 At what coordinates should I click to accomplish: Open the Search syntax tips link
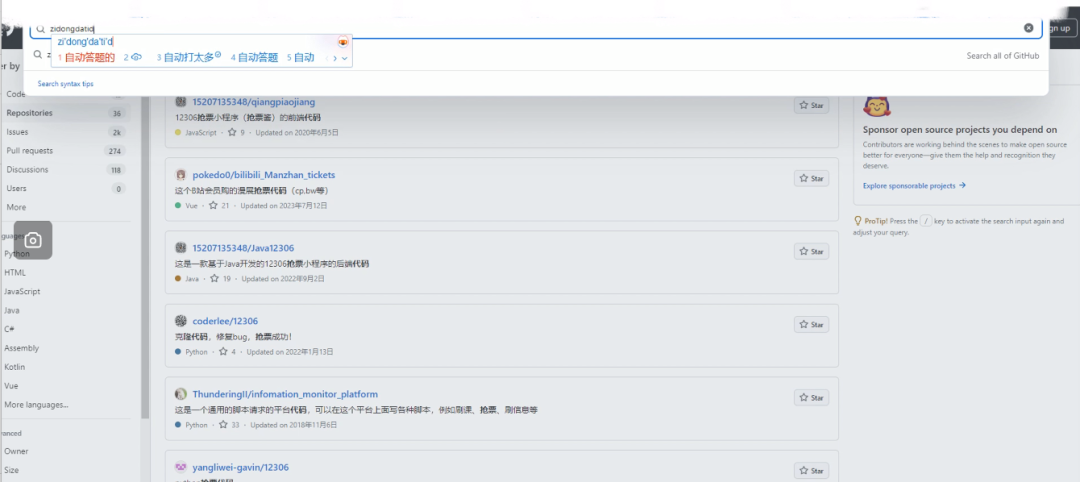(65, 83)
